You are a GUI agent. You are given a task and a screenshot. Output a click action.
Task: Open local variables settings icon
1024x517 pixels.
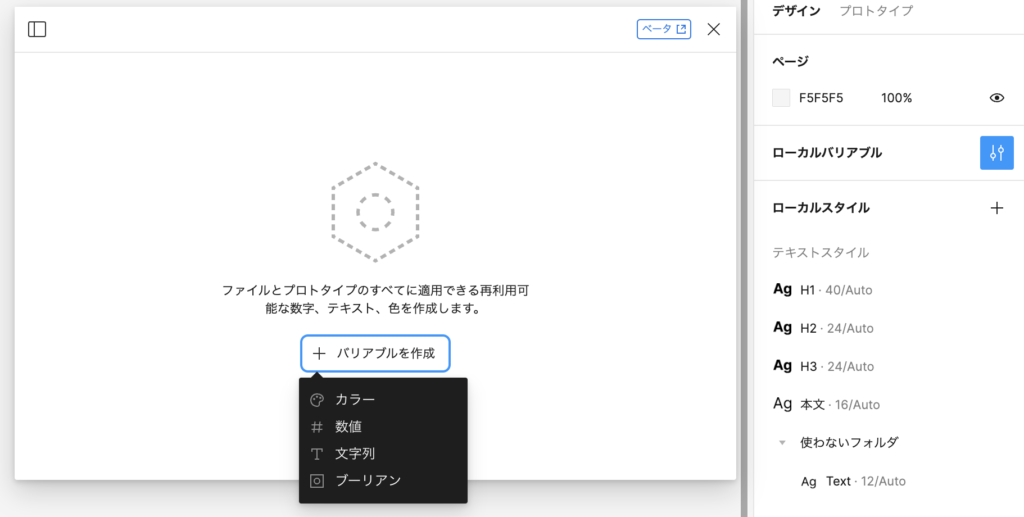[996, 153]
